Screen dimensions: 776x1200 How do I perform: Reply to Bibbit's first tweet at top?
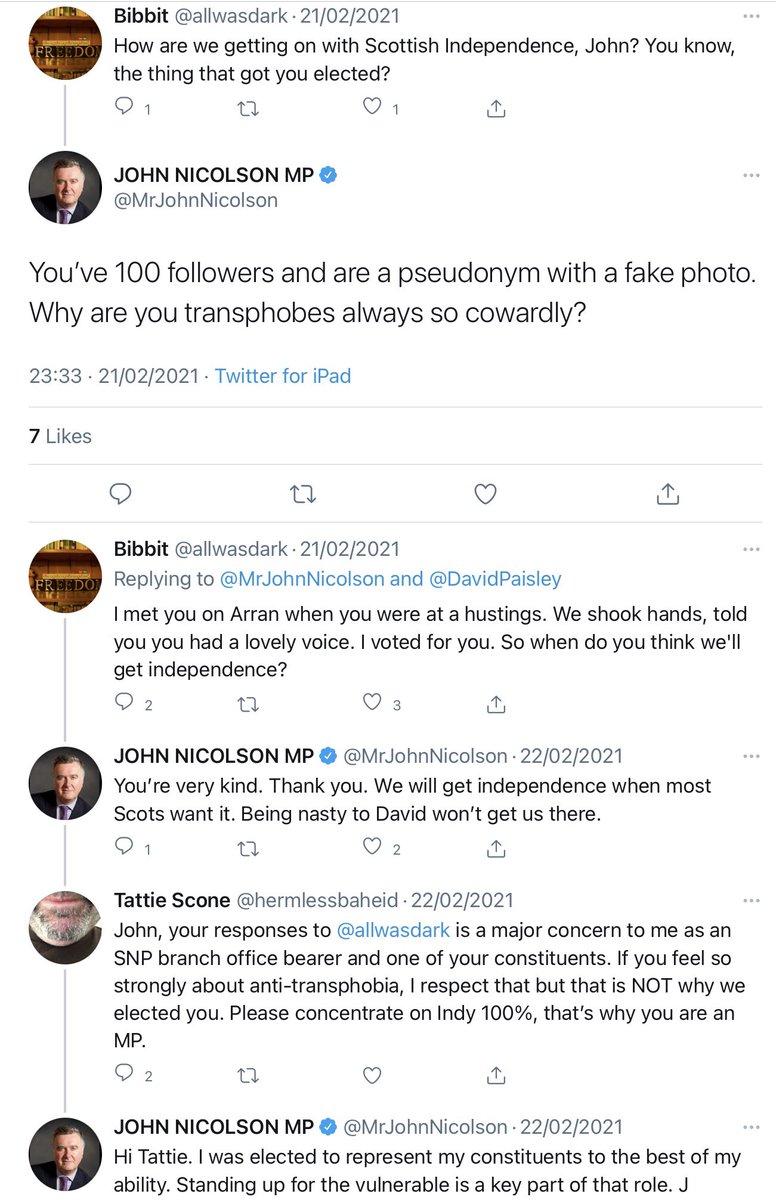[x=125, y=107]
